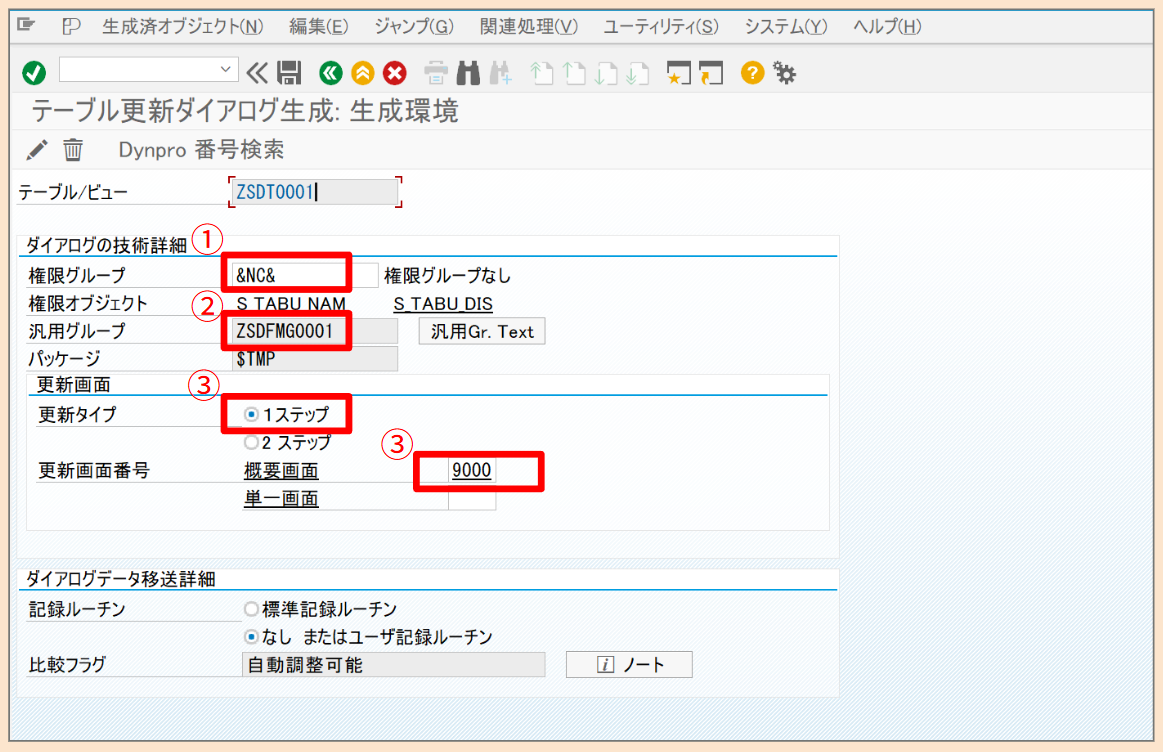Select the 1ステップ radio button
1163x752 pixels.
coord(251,415)
